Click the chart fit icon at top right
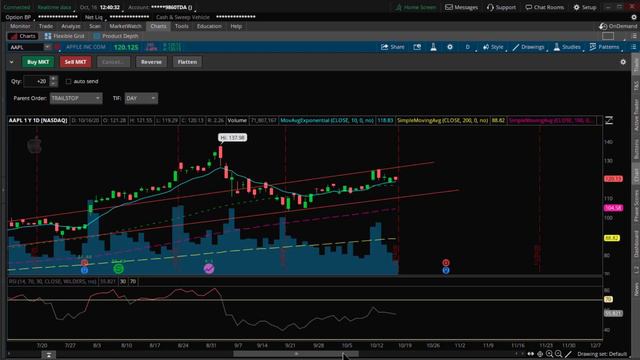Viewport: 640px width, 360px height. 609,120
